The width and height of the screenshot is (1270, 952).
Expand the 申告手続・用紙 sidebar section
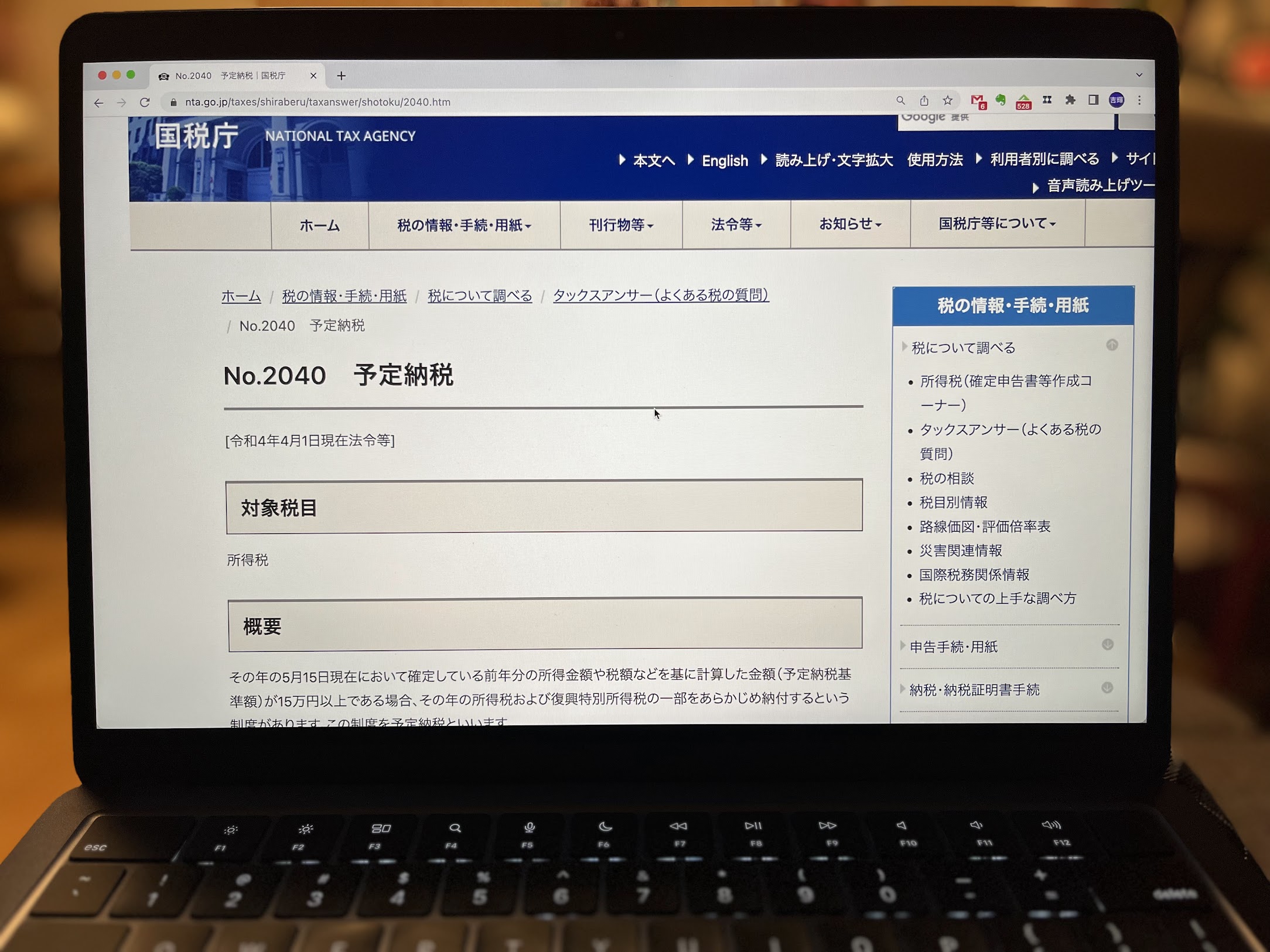[1107, 645]
